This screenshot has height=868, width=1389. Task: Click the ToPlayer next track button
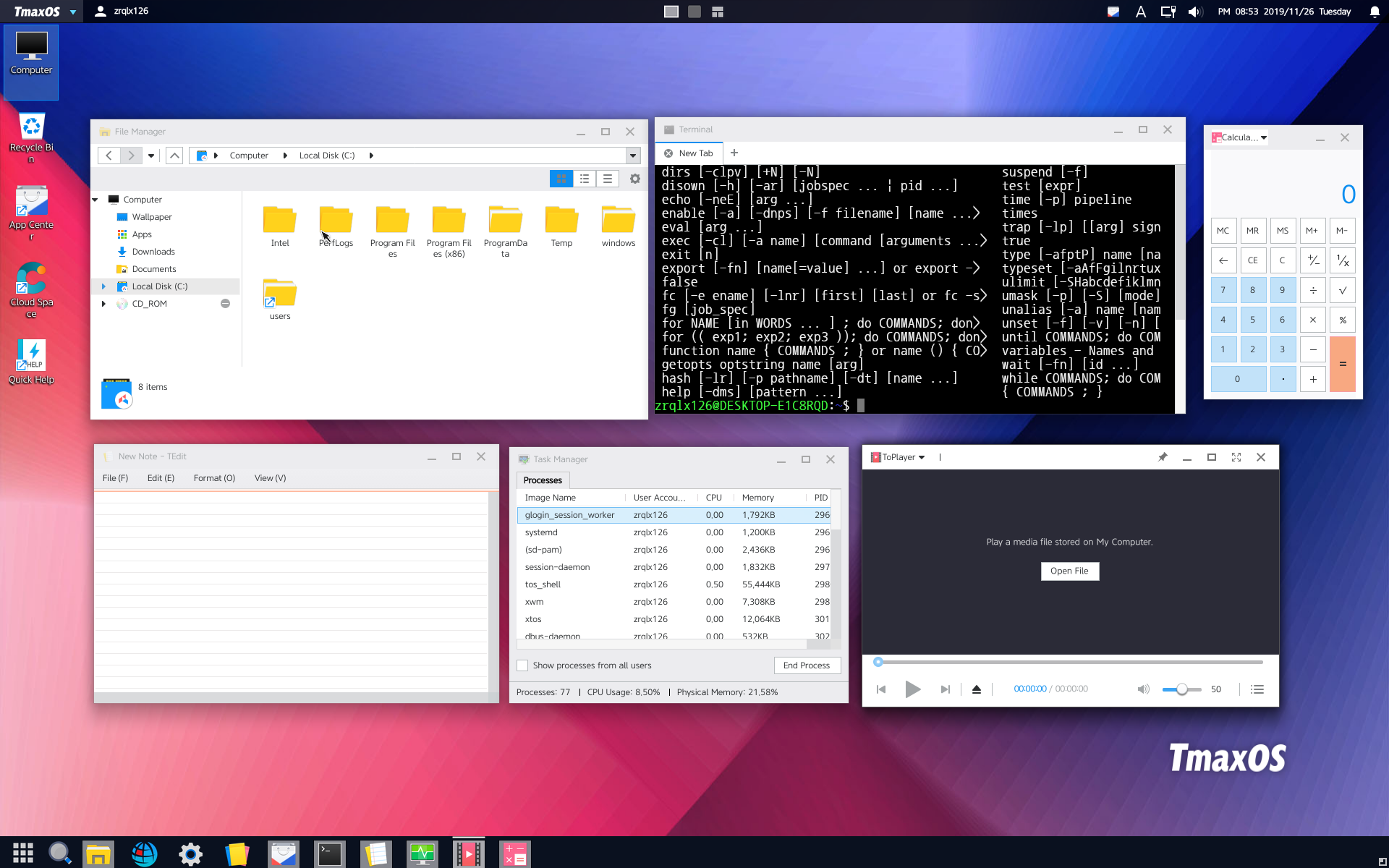(945, 689)
